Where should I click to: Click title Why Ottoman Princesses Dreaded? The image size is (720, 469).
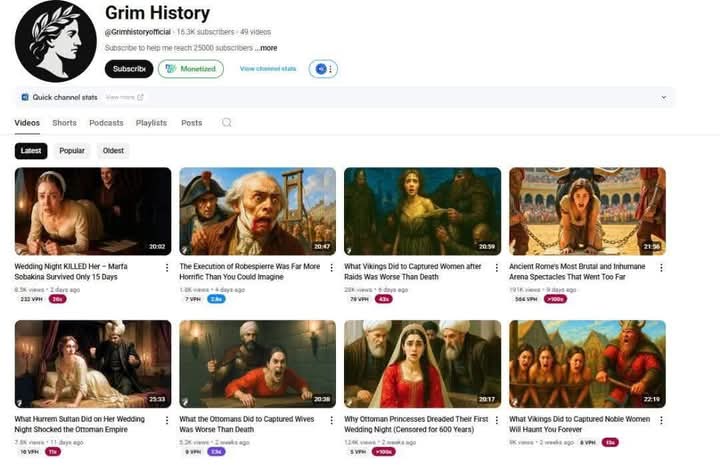point(416,424)
